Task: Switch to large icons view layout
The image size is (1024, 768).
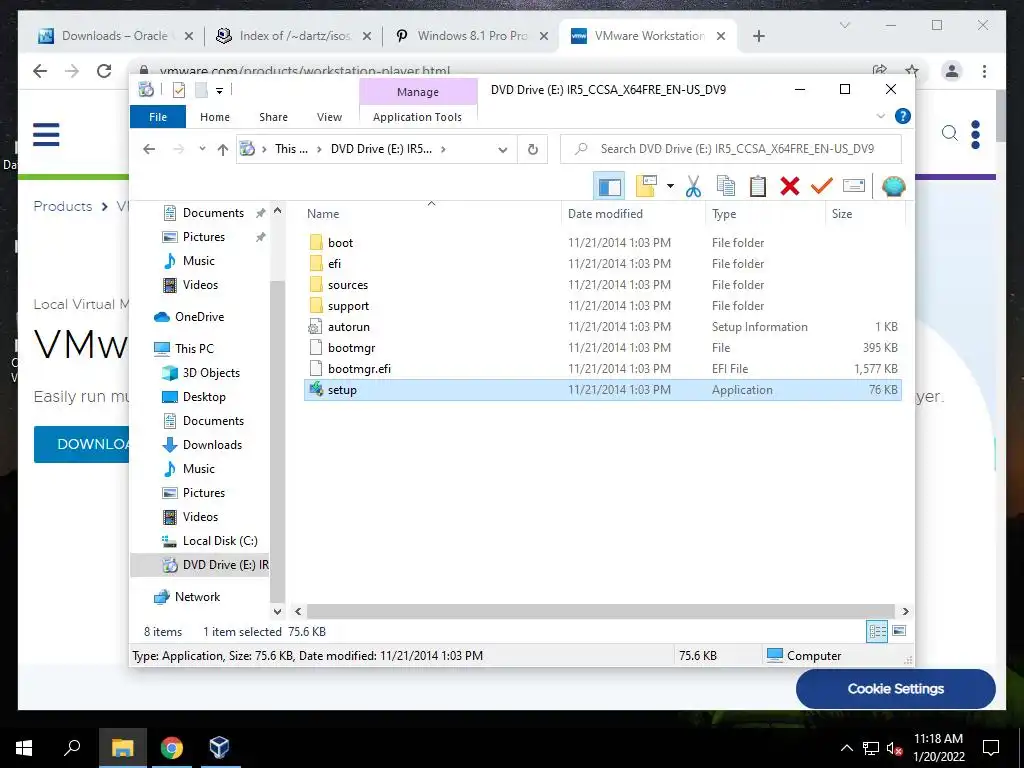Action: tap(899, 631)
